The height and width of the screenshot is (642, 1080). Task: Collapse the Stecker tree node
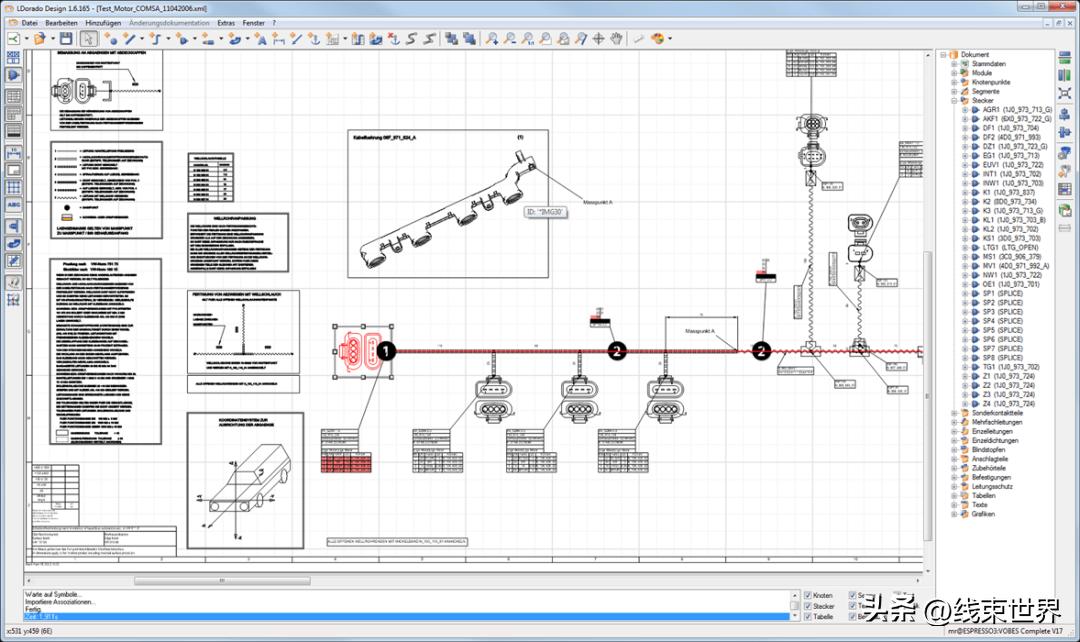955,100
